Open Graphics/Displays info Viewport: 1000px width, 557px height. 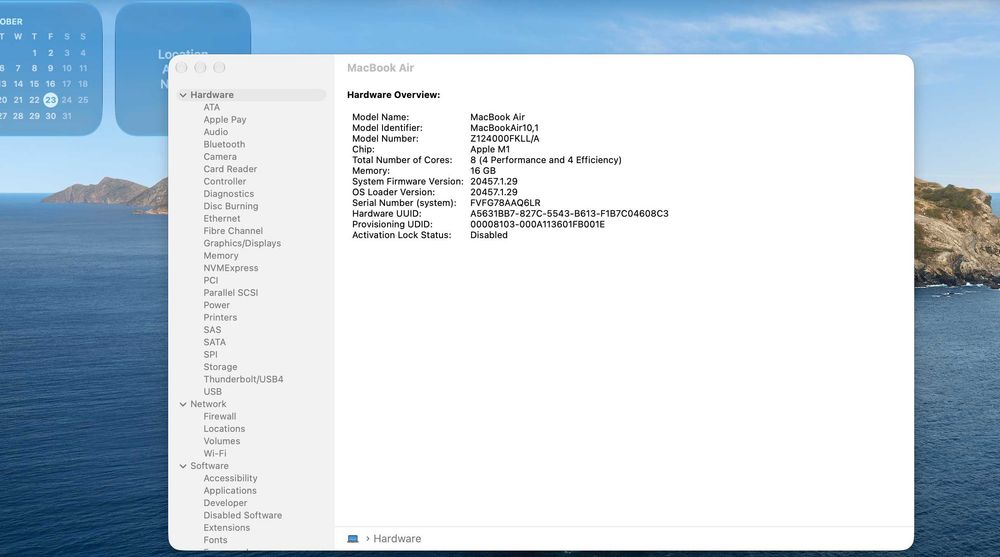pyautogui.click(x=242, y=244)
